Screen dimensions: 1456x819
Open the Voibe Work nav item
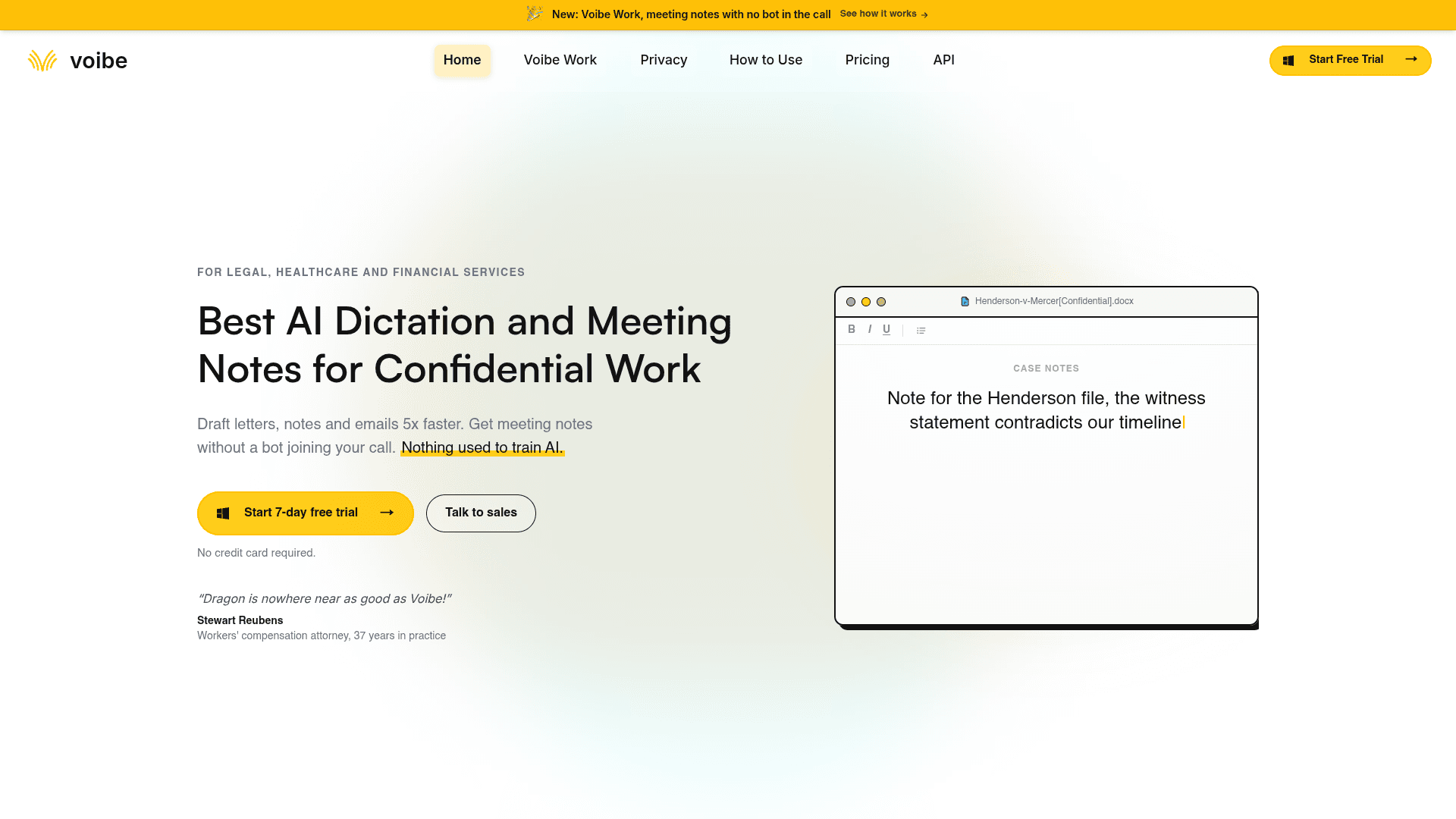point(560,60)
